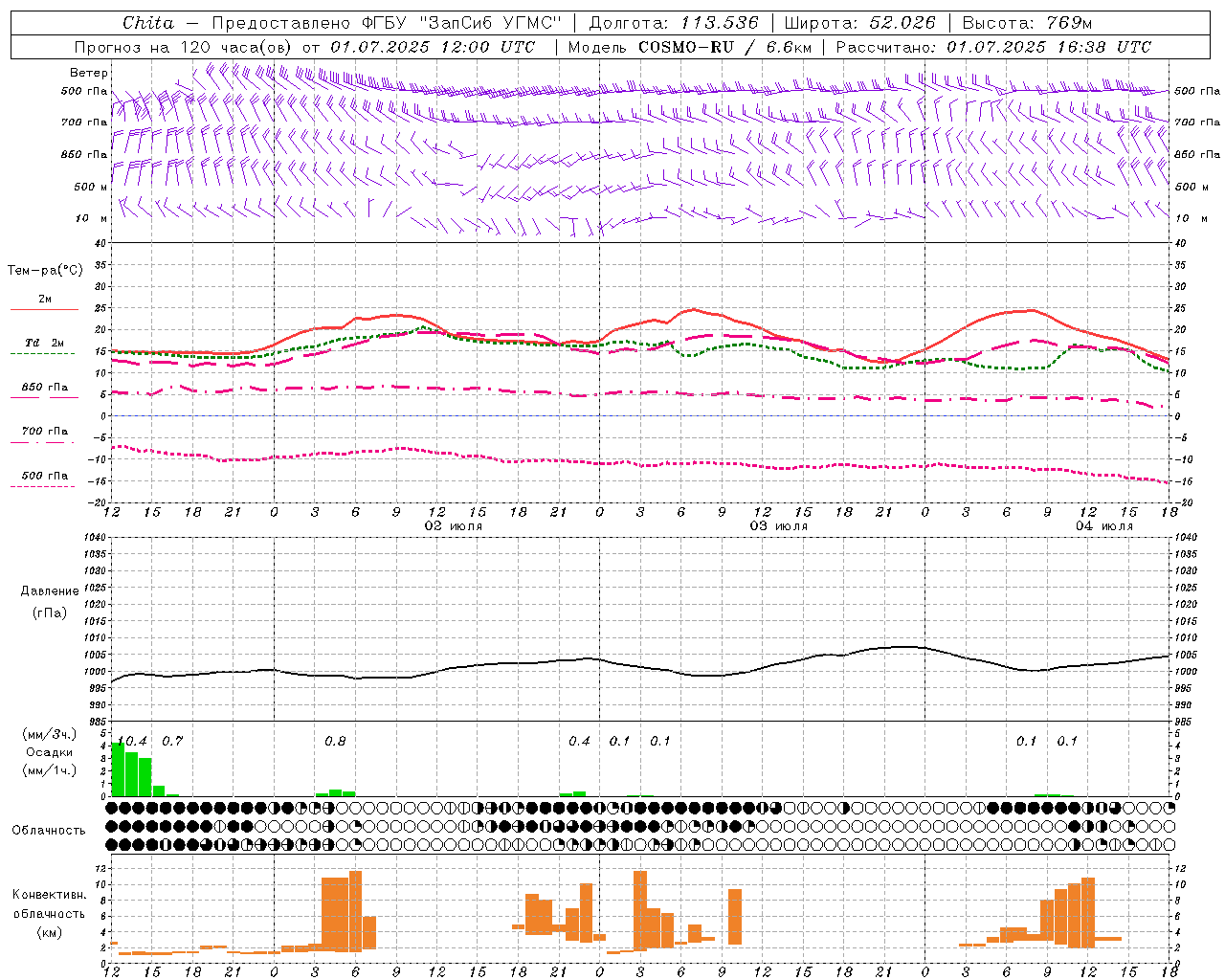This screenshot has width=1225, height=980.
Task: Select the forecast start "01.07.2025 12:00 UTC"
Action: click(433, 47)
